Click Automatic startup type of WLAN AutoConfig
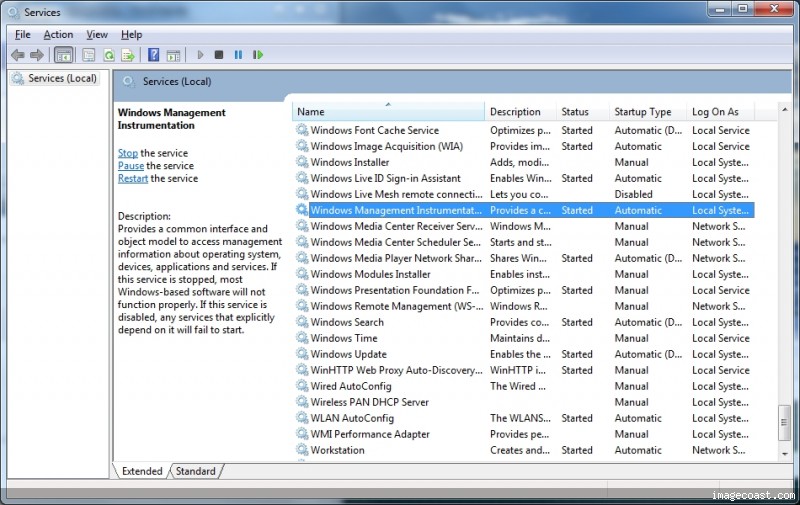Viewport: 800px width, 505px height. pyautogui.click(x=638, y=417)
